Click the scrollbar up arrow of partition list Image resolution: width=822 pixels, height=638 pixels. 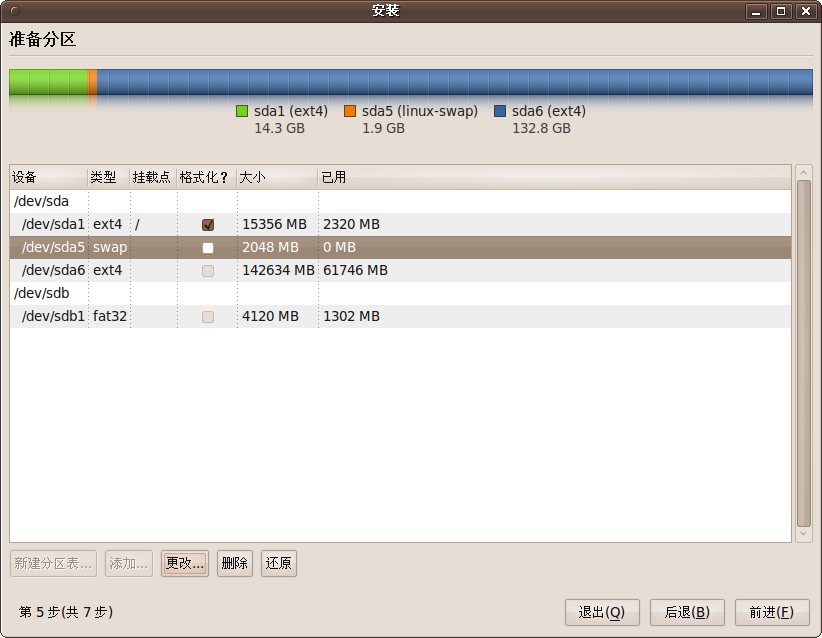point(804,172)
